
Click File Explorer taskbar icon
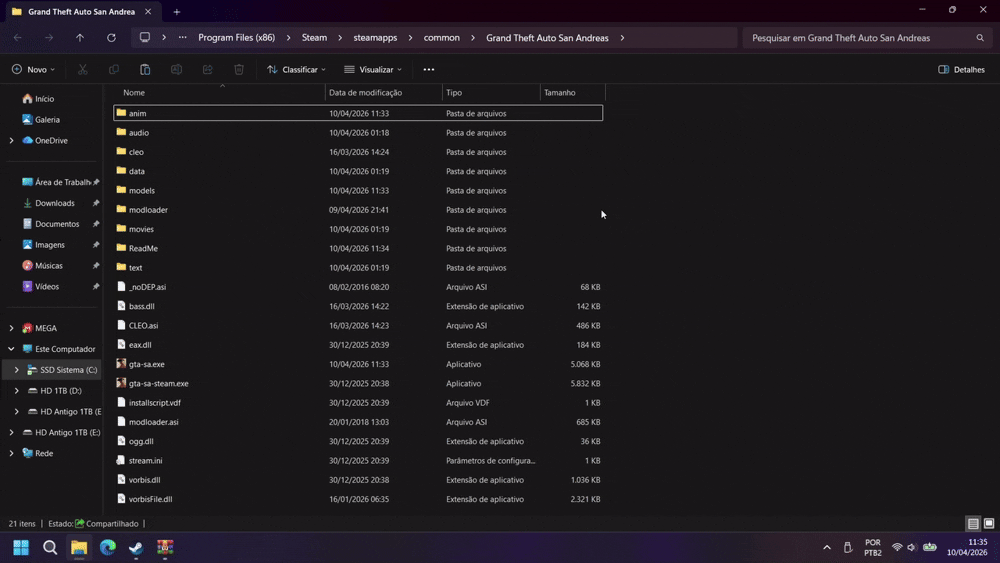point(79,547)
